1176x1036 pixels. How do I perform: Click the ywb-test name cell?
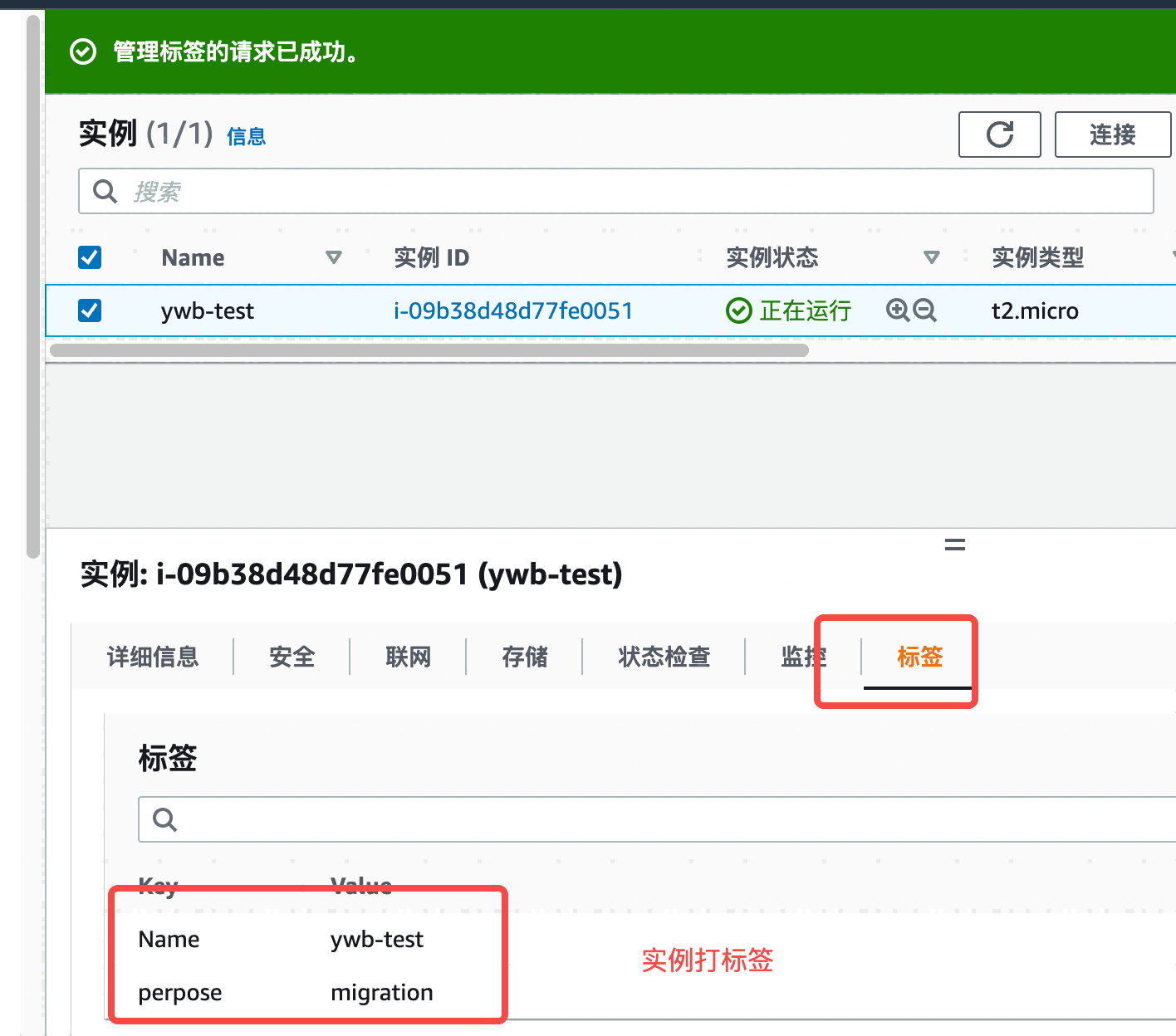(208, 310)
